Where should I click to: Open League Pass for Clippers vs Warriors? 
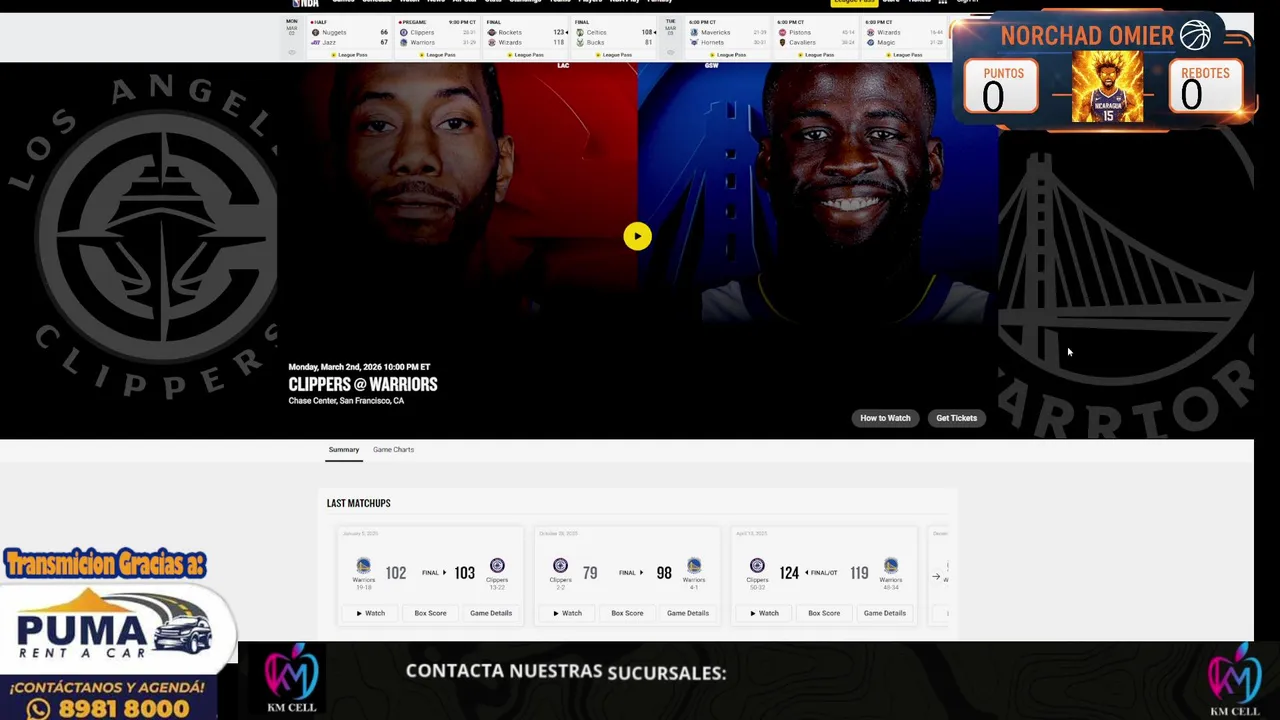point(438,55)
